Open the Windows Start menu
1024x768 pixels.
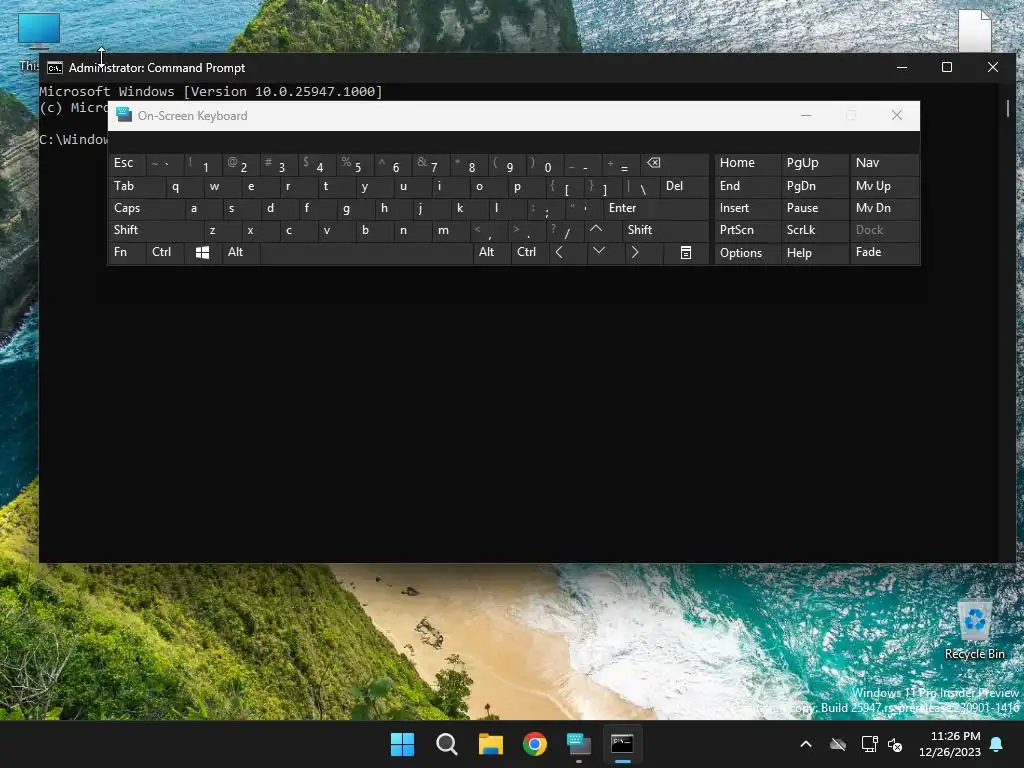click(x=402, y=744)
